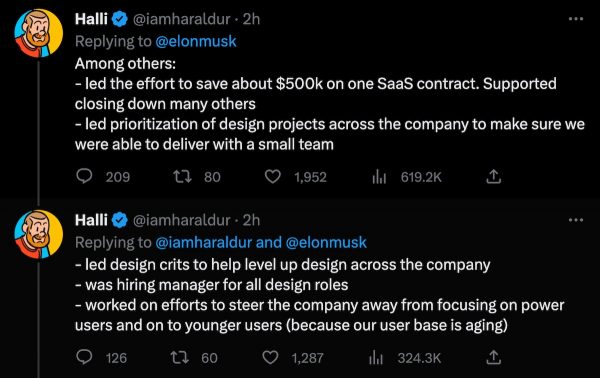
Task: Open Halli's display name on first tweet
Action: tap(91, 19)
